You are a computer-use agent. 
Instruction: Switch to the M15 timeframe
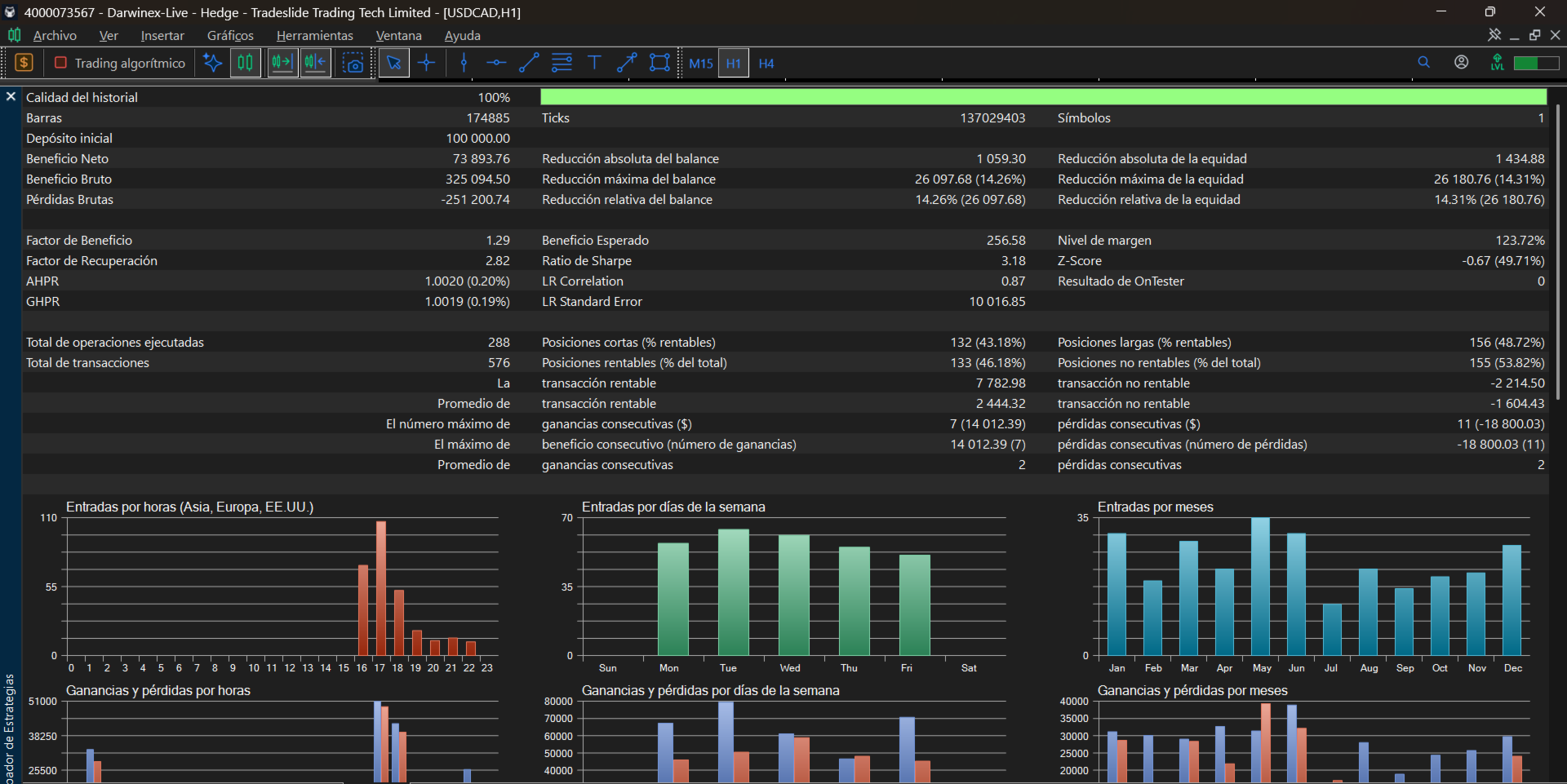coord(701,64)
